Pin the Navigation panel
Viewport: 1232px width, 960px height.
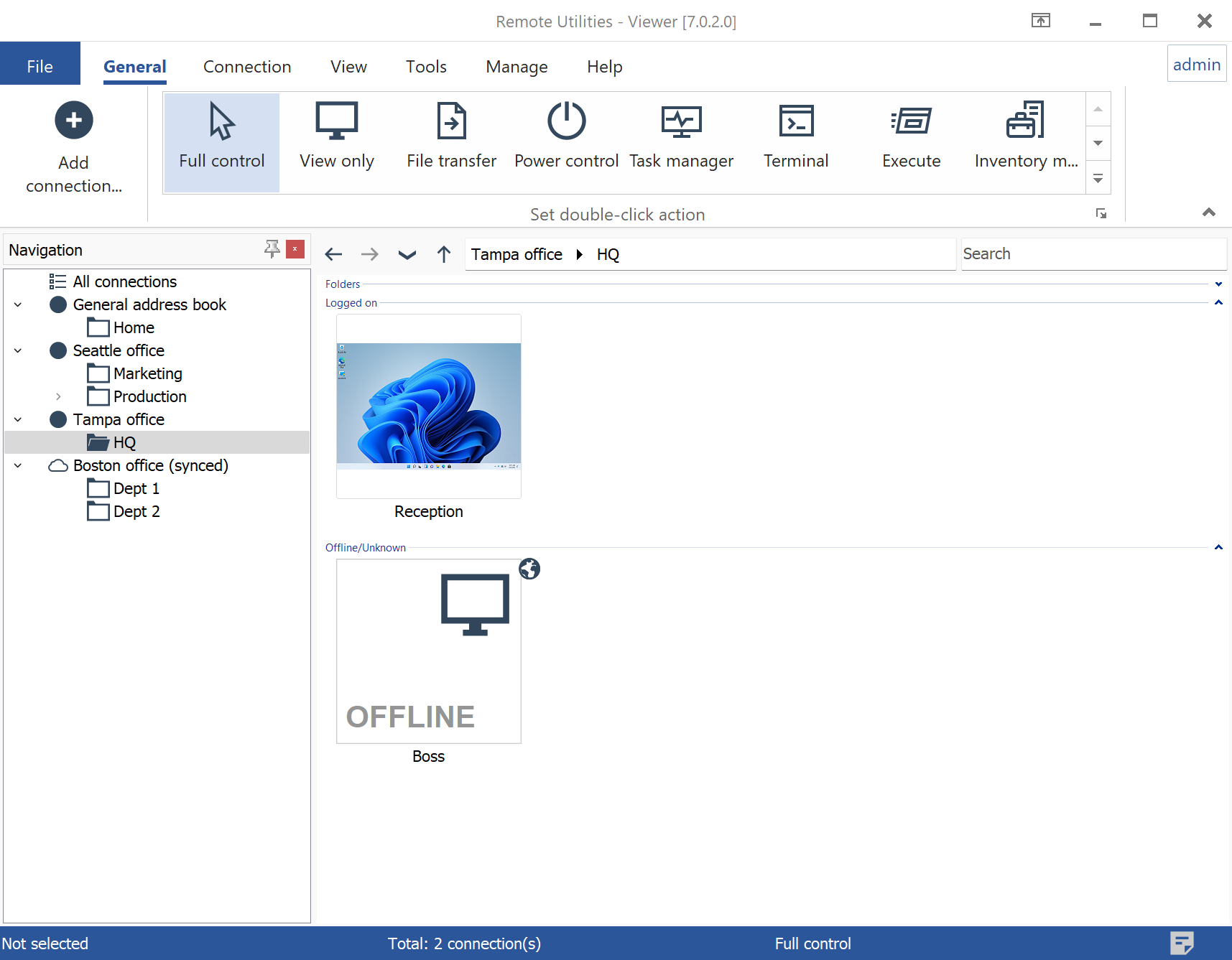tap(272, 248)
